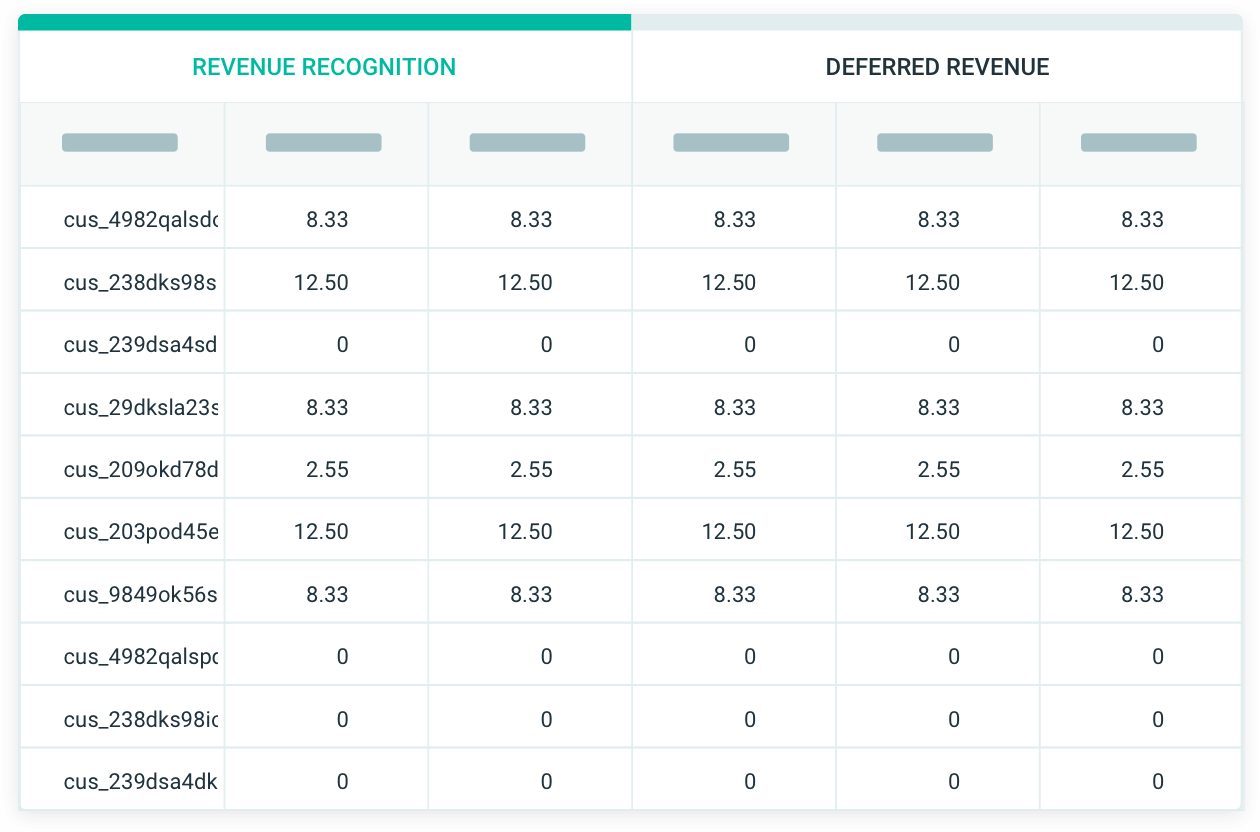Click customer row cus_29dksla23s
The height and width of the screenshot is (832, 1260).
click(120, 405)
